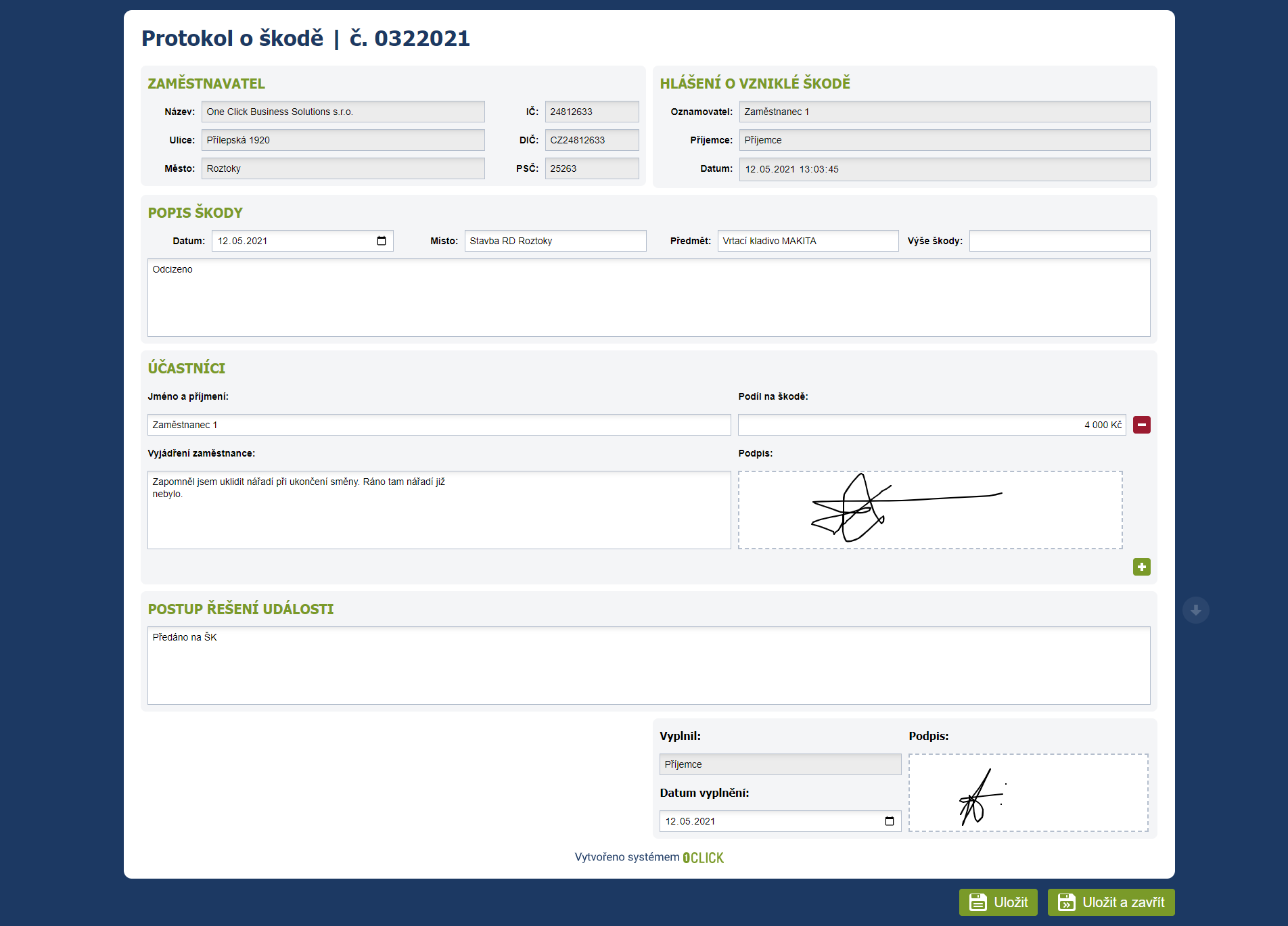Click the 0CLICK logo in footer
The height and width of the screenshot is (926, 1288).
[x=703, y=858]
